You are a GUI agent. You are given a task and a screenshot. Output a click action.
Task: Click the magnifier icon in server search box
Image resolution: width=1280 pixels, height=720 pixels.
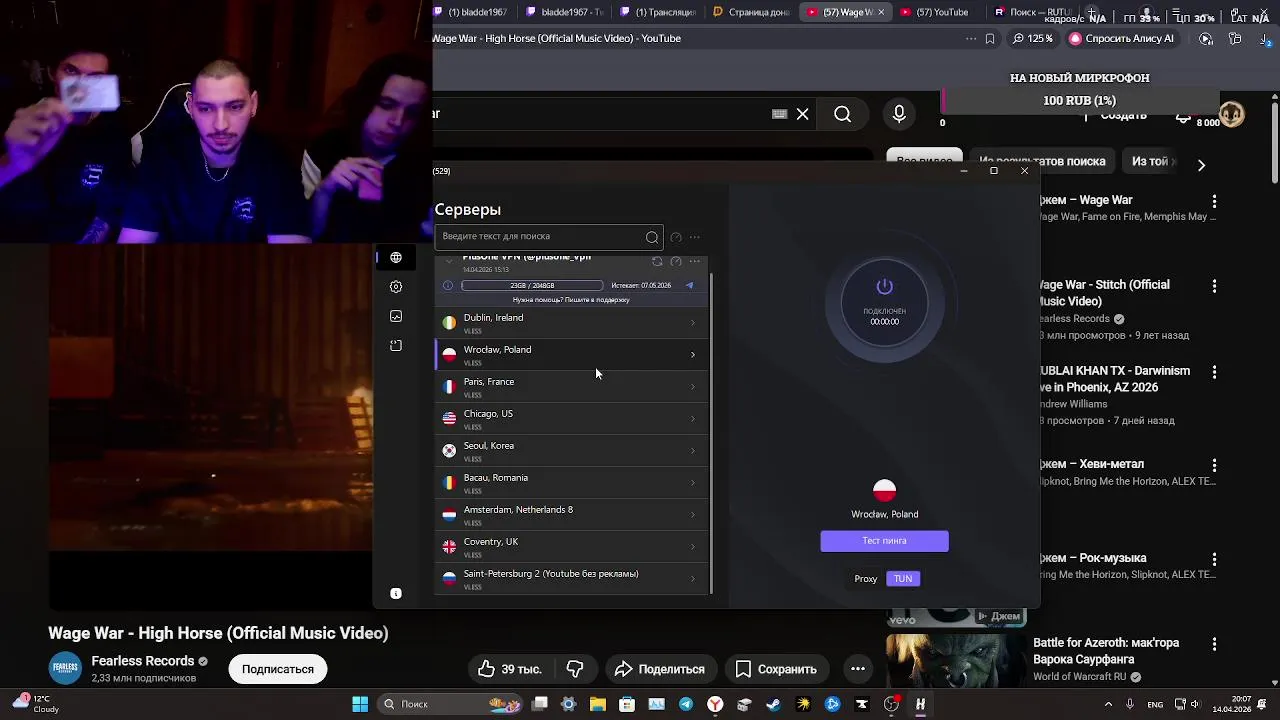pyautogui.click(x=652, y=237)
